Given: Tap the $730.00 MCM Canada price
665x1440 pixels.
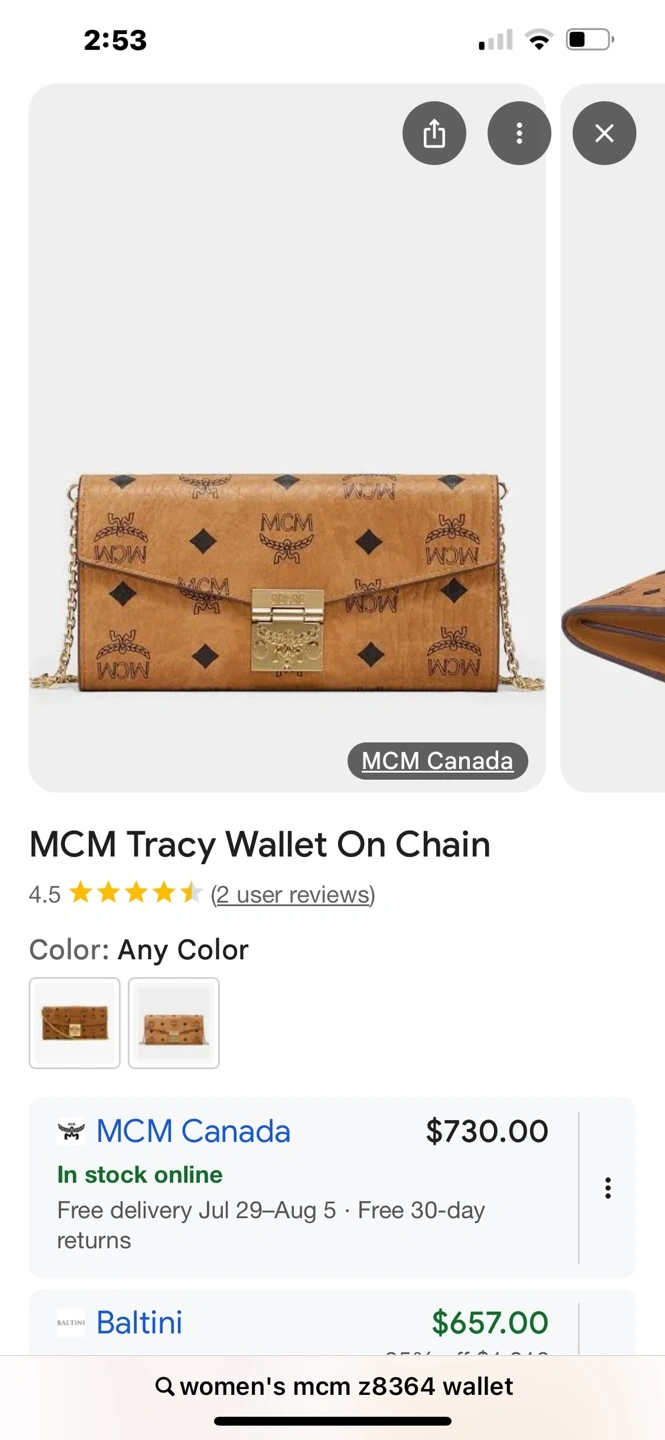Looking at the screenshot, I should click(487, 1131).
